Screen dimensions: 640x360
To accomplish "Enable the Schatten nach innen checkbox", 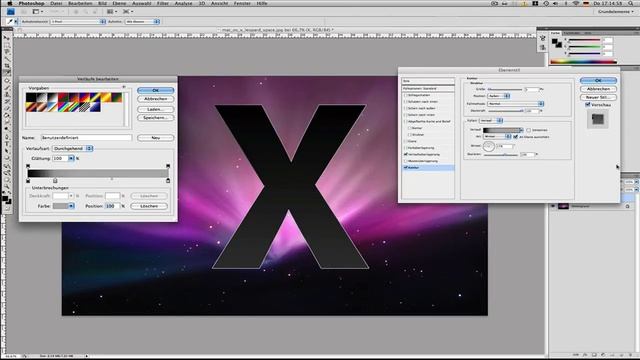I will [406, 102].
